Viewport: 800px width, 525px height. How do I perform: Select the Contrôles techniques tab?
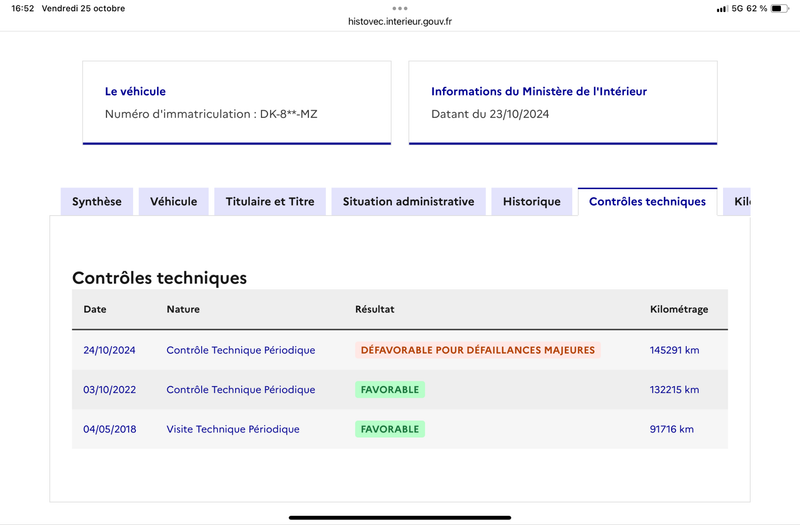coord(647,202)
